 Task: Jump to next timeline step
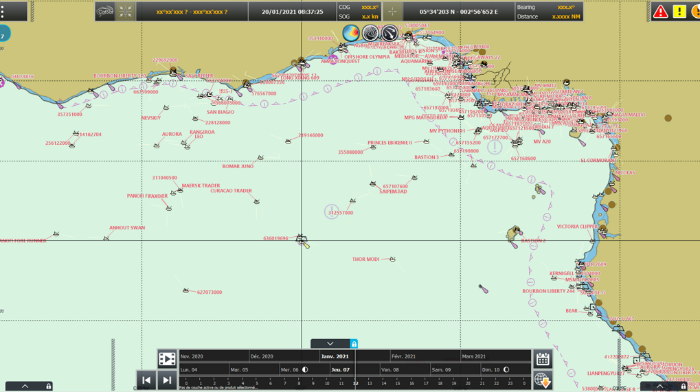pos(167,380)
